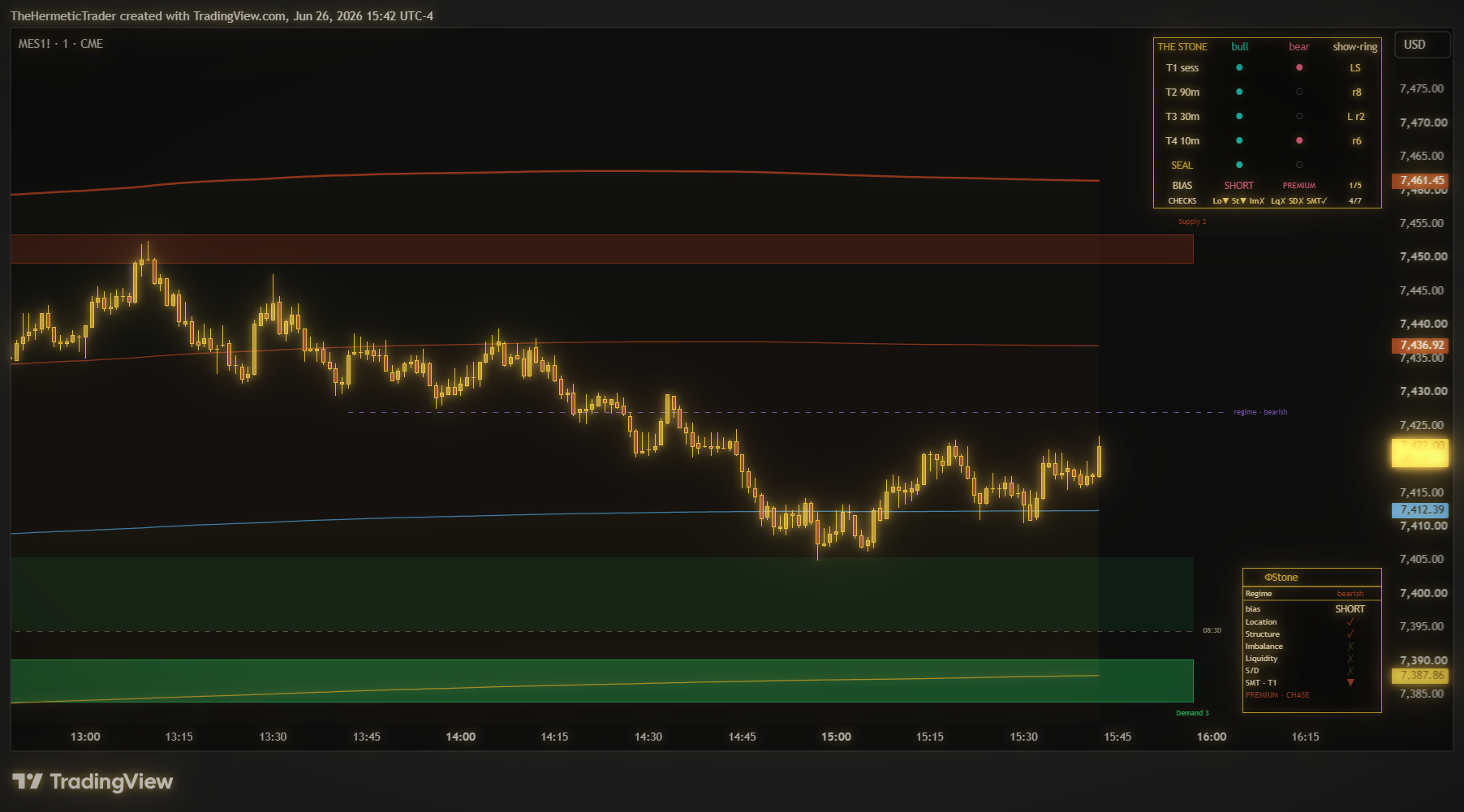Viewport: 1464px width, 812px height.
Task: Click the 'Supply 2' zone label
Action: point(1192,221)
